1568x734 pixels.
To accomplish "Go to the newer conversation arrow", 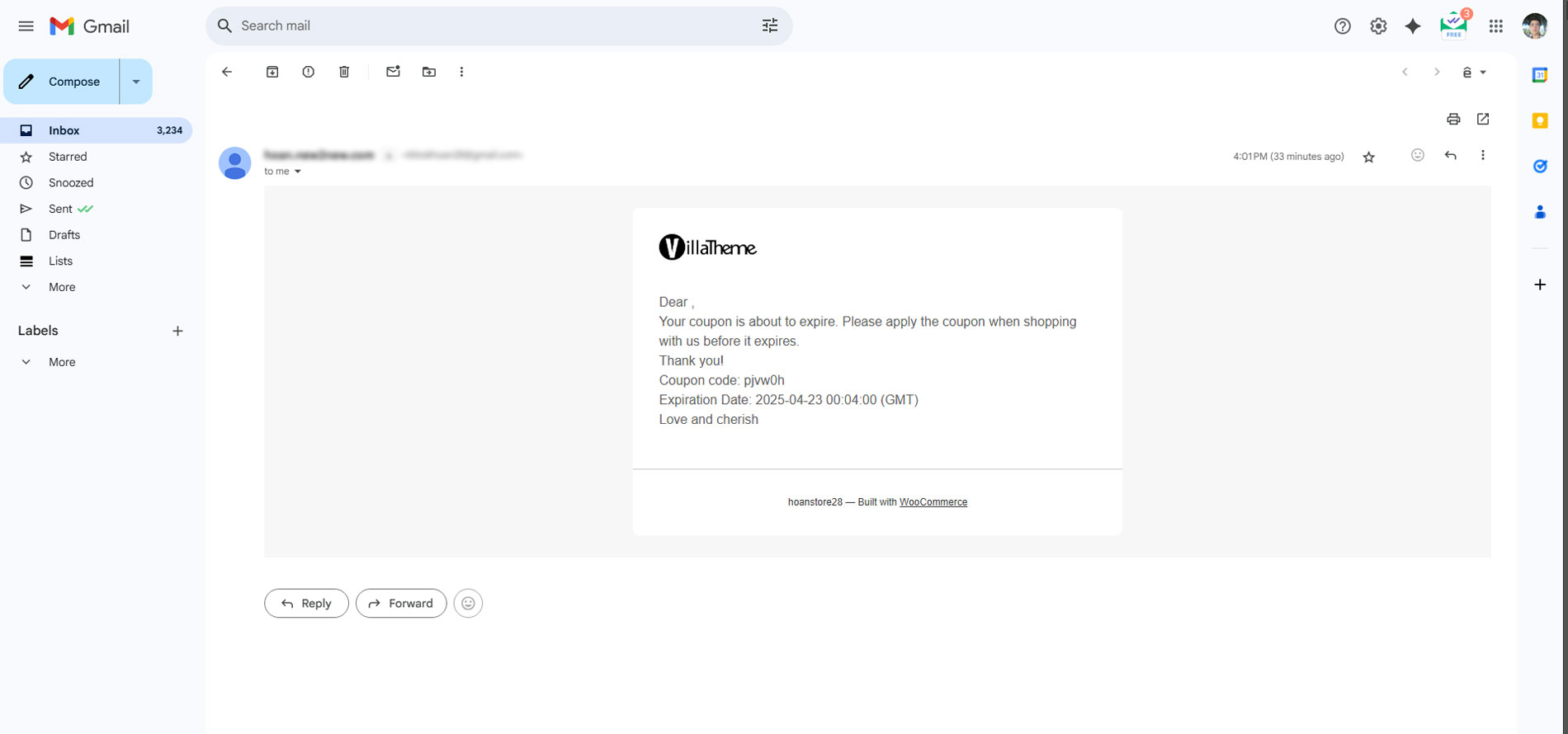I will click(x=1405, y=72).
